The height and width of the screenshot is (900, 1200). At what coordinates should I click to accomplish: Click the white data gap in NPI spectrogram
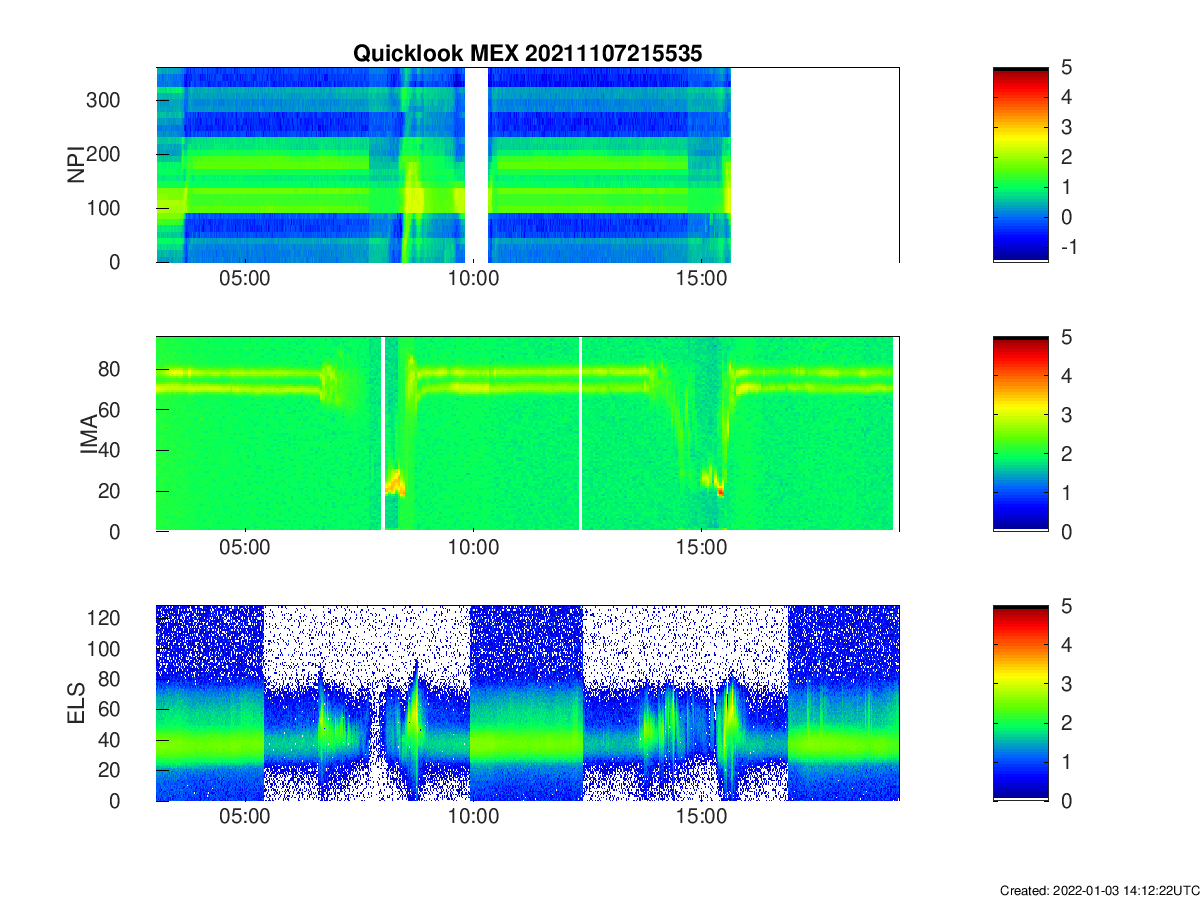pos(476,165)
